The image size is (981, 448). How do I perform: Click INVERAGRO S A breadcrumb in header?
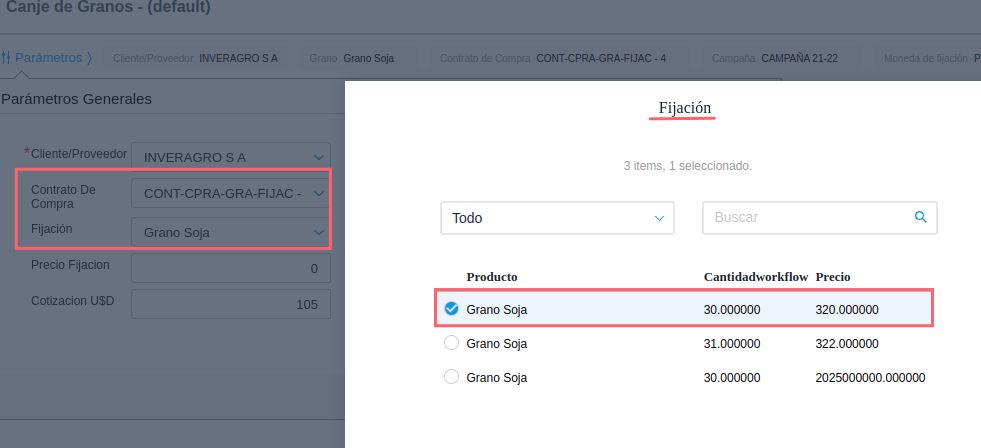tap(238, 58)
